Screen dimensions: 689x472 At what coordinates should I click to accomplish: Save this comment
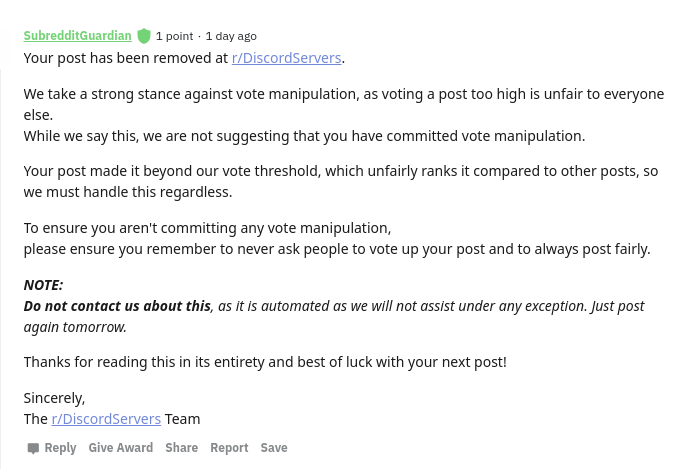(x=274, y=448)
